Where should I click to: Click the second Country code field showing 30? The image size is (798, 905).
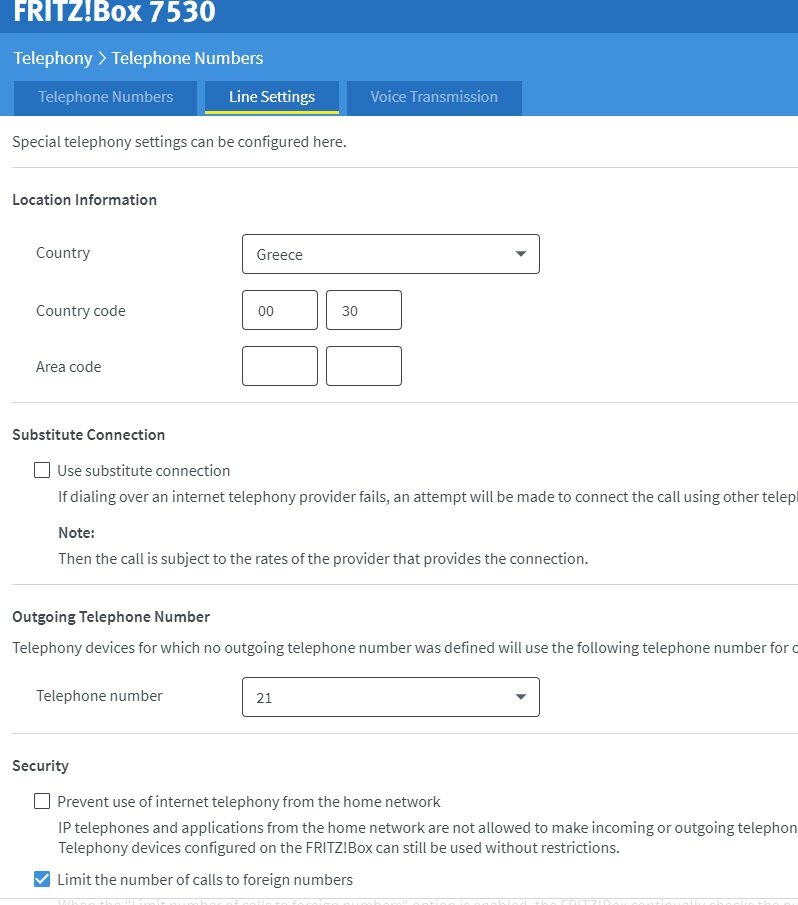pos(364,310)
